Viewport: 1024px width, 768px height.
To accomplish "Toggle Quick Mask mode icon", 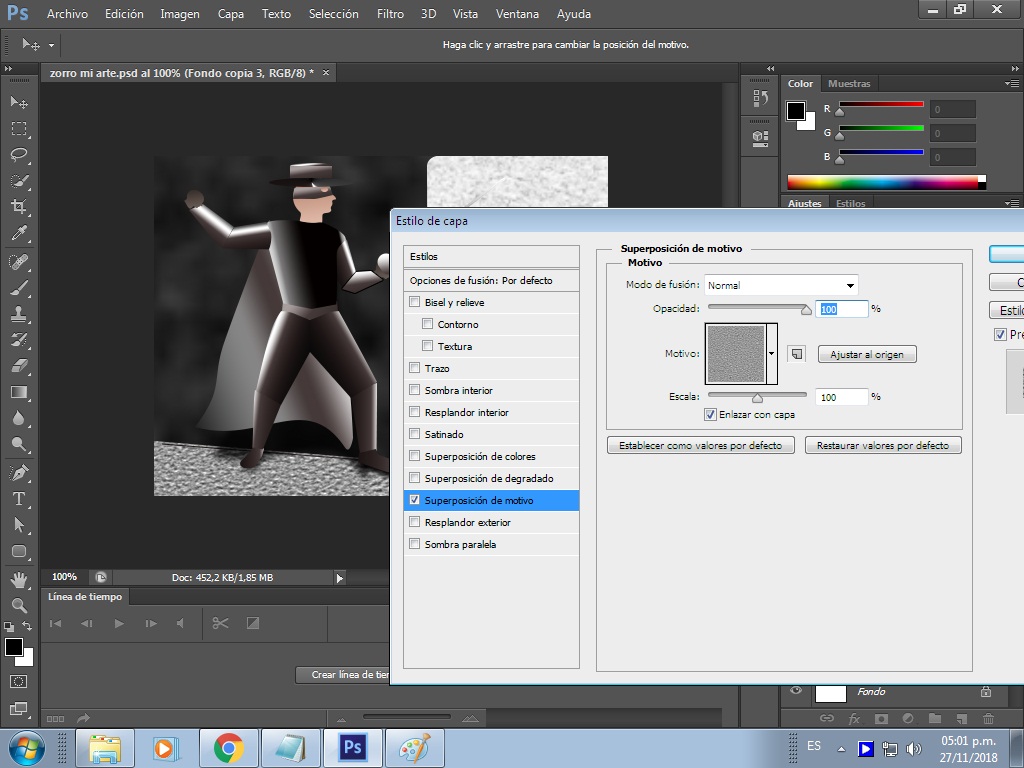I will pos(19,682).
